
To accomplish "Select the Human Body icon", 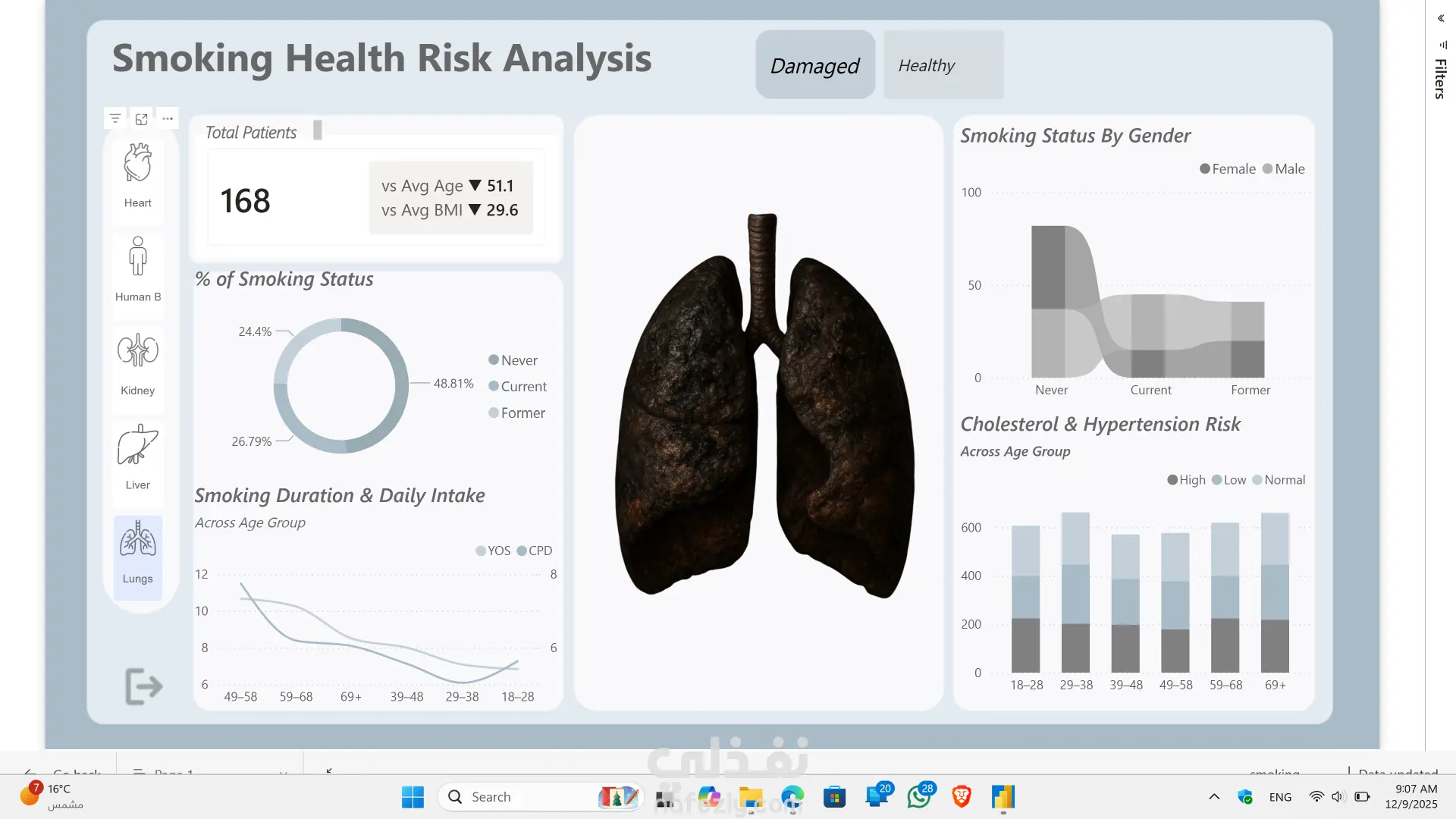I will 137,257.
